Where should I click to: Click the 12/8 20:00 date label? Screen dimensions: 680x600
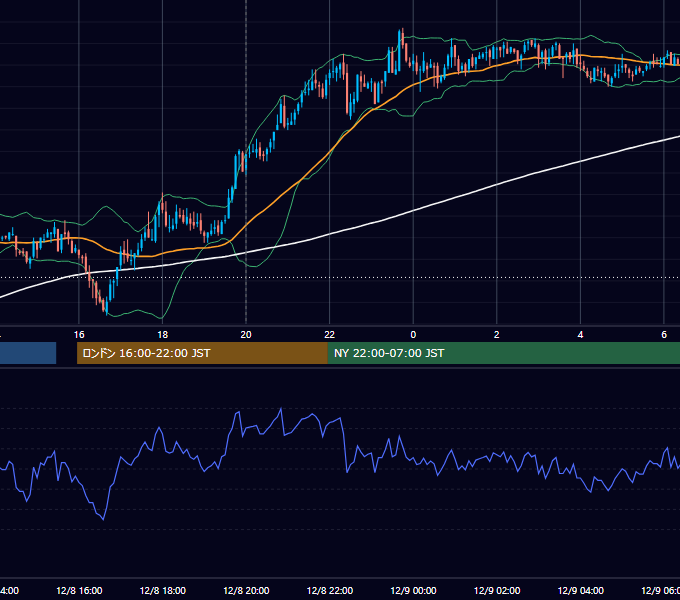coord(246,591)
